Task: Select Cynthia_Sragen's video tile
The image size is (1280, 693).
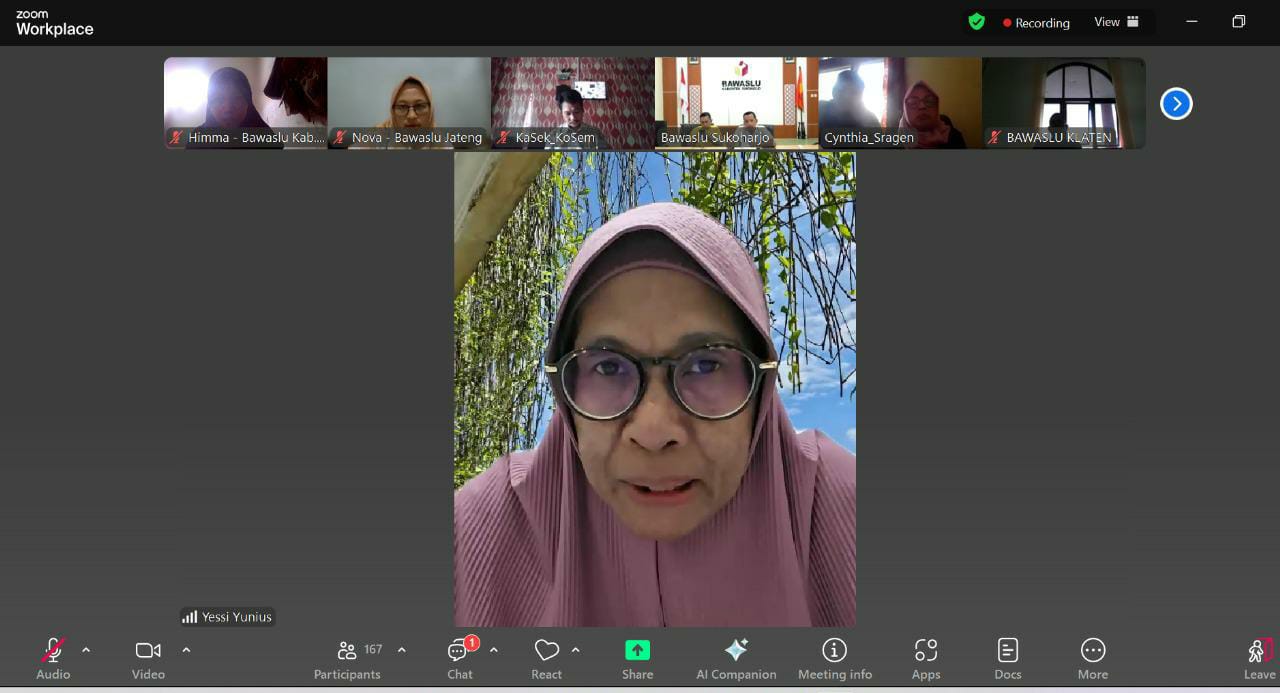Action: [899, 103]
